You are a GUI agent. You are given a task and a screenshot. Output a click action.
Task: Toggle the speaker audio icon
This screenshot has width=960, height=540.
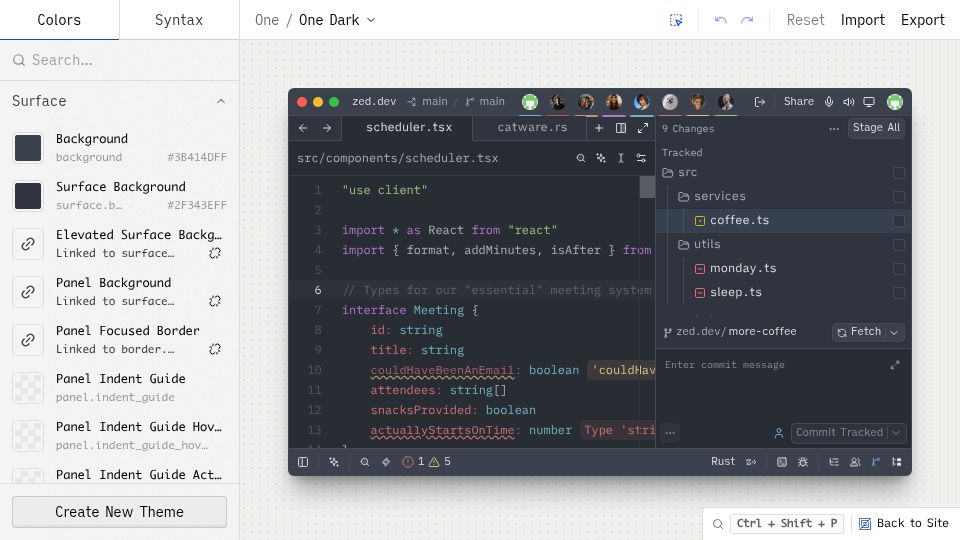click(849, 102)
